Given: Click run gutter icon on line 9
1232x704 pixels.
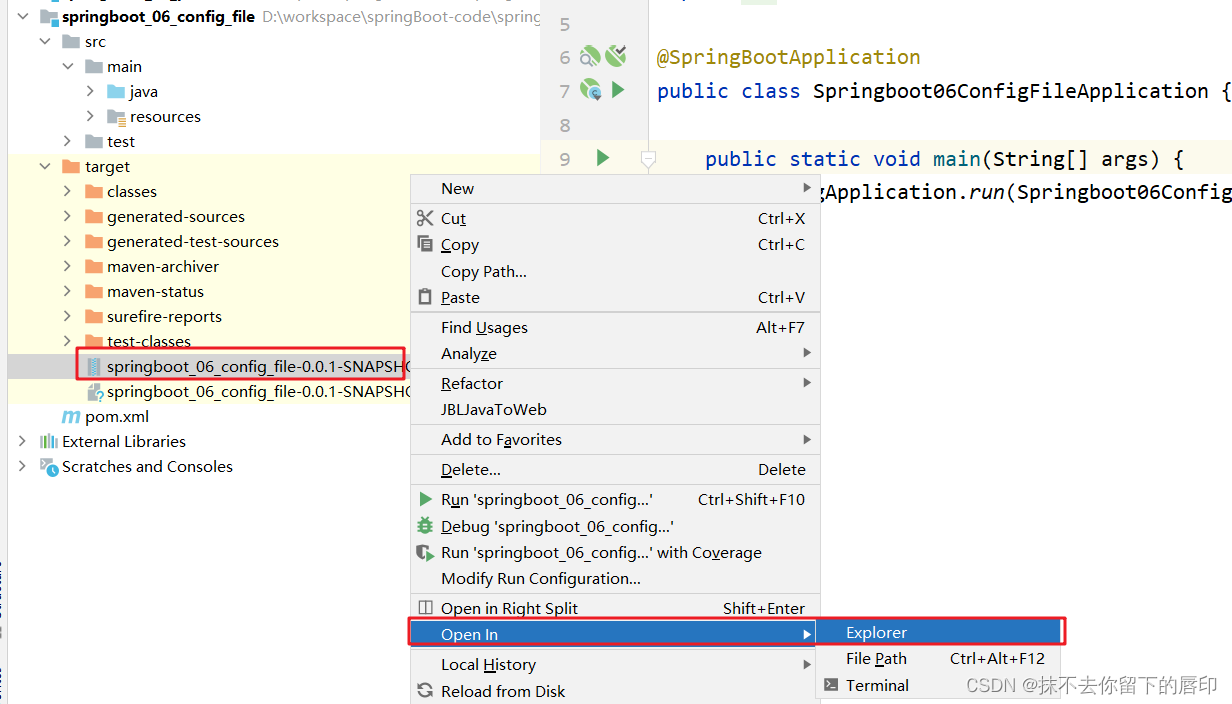Looking at the screenshot, I should 602,158.
